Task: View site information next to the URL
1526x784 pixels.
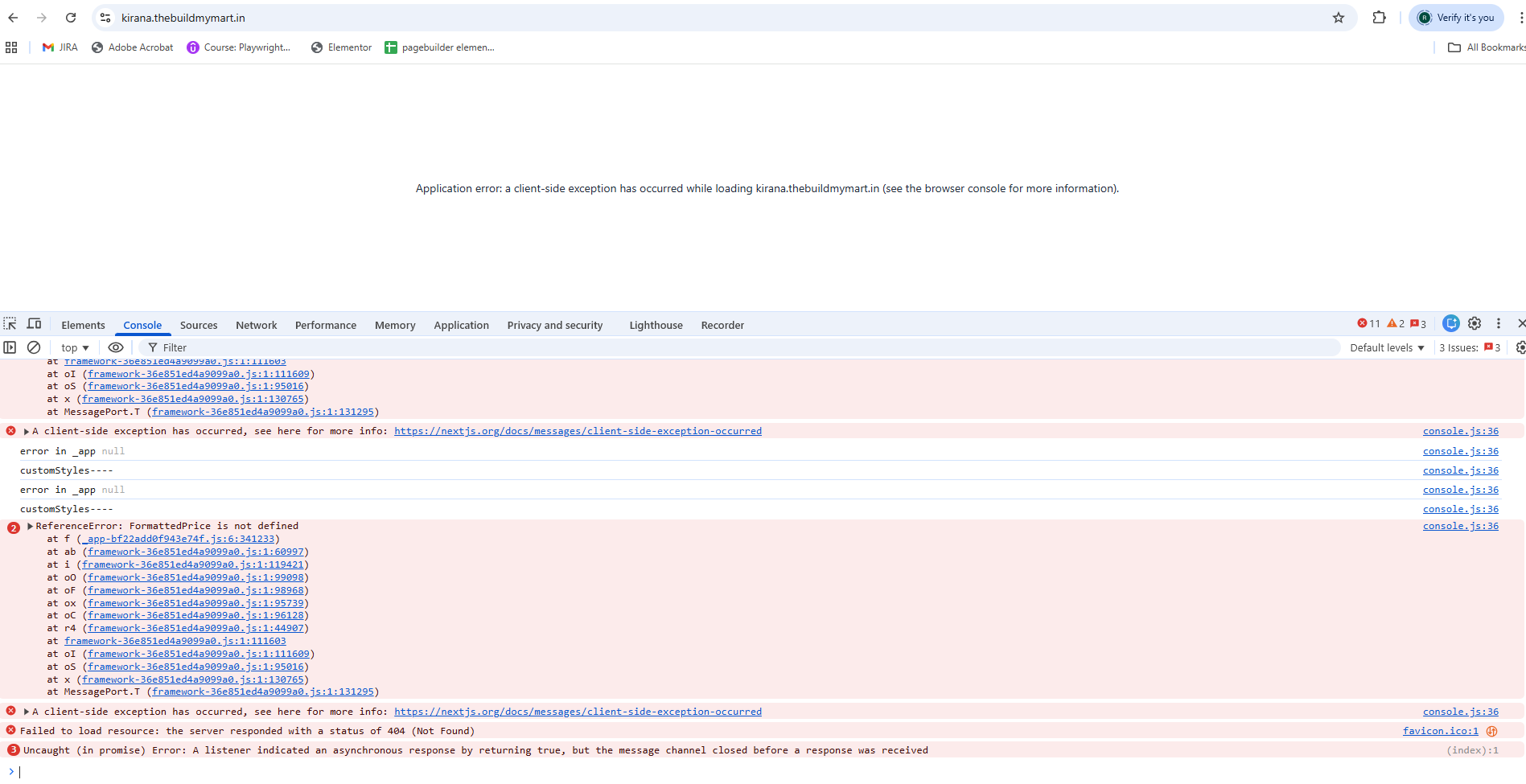Action: 105,18
